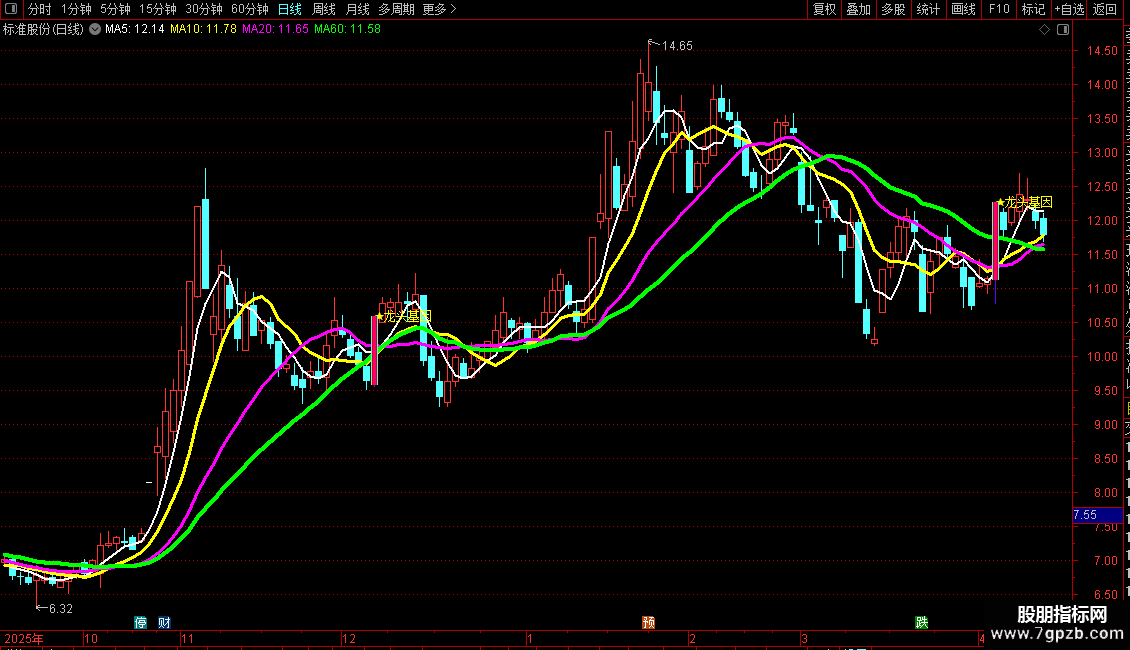
Task: Open the indicator dropdown next to 标准股份(日线)
Action: pos(94,29)
